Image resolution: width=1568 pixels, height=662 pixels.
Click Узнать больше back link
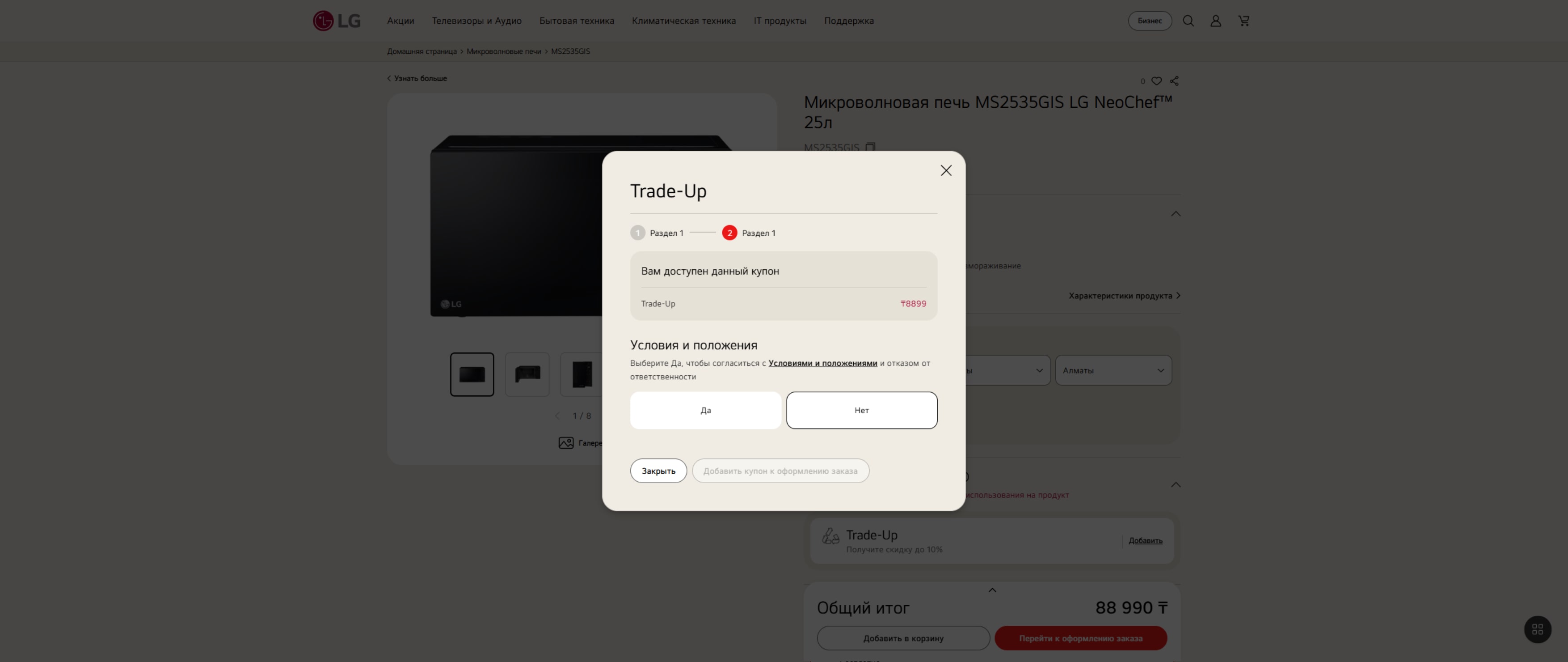coord(417,79)
